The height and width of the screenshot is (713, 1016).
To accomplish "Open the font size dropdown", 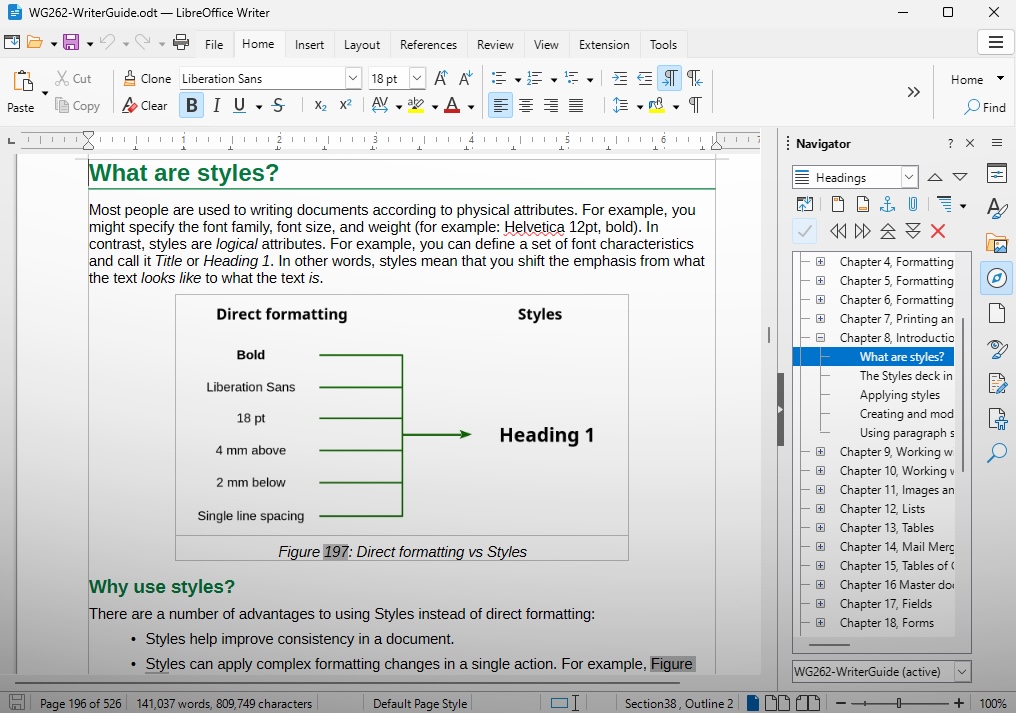I will pos(417,78).
